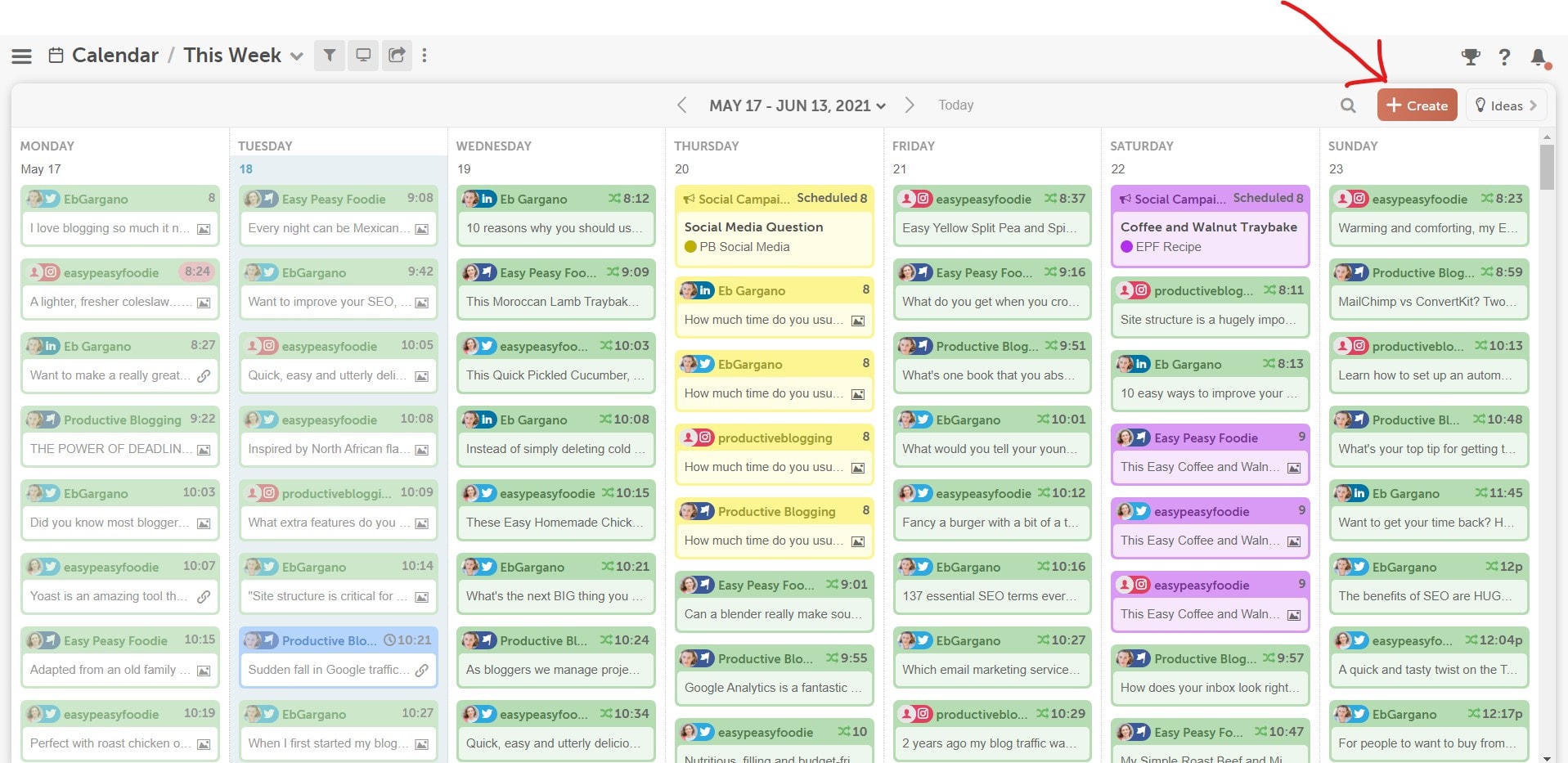The image size is (1568, 763).
Task: Click the Calendar breadcrumb title
Action: coord(115,56)
